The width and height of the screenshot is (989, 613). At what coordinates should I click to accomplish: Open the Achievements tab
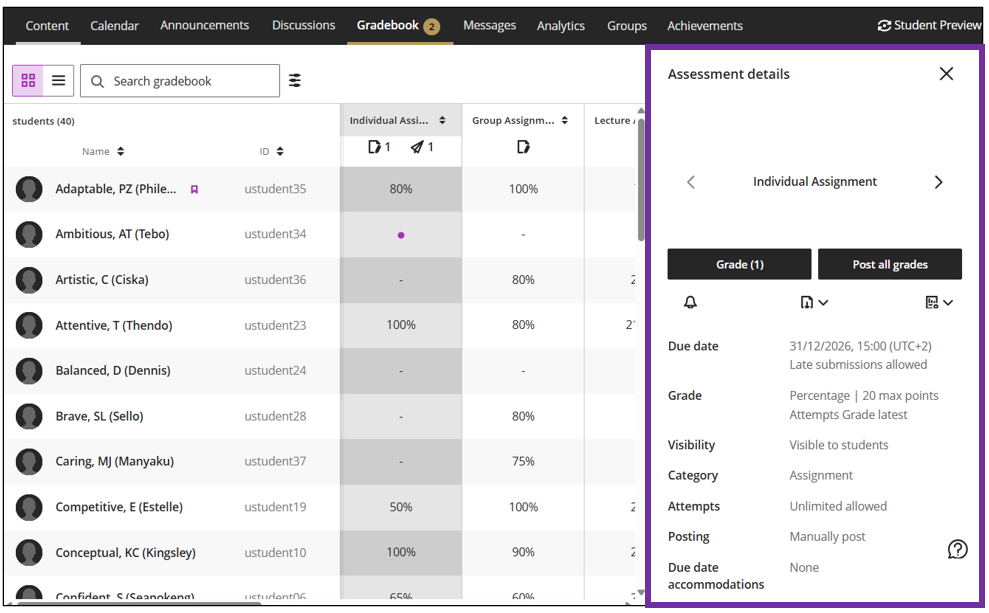(705, 26)
